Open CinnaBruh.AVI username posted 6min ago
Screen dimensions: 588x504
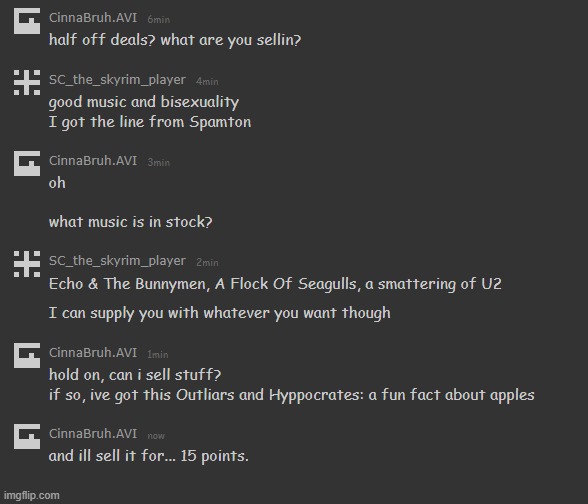click(93, 18)
